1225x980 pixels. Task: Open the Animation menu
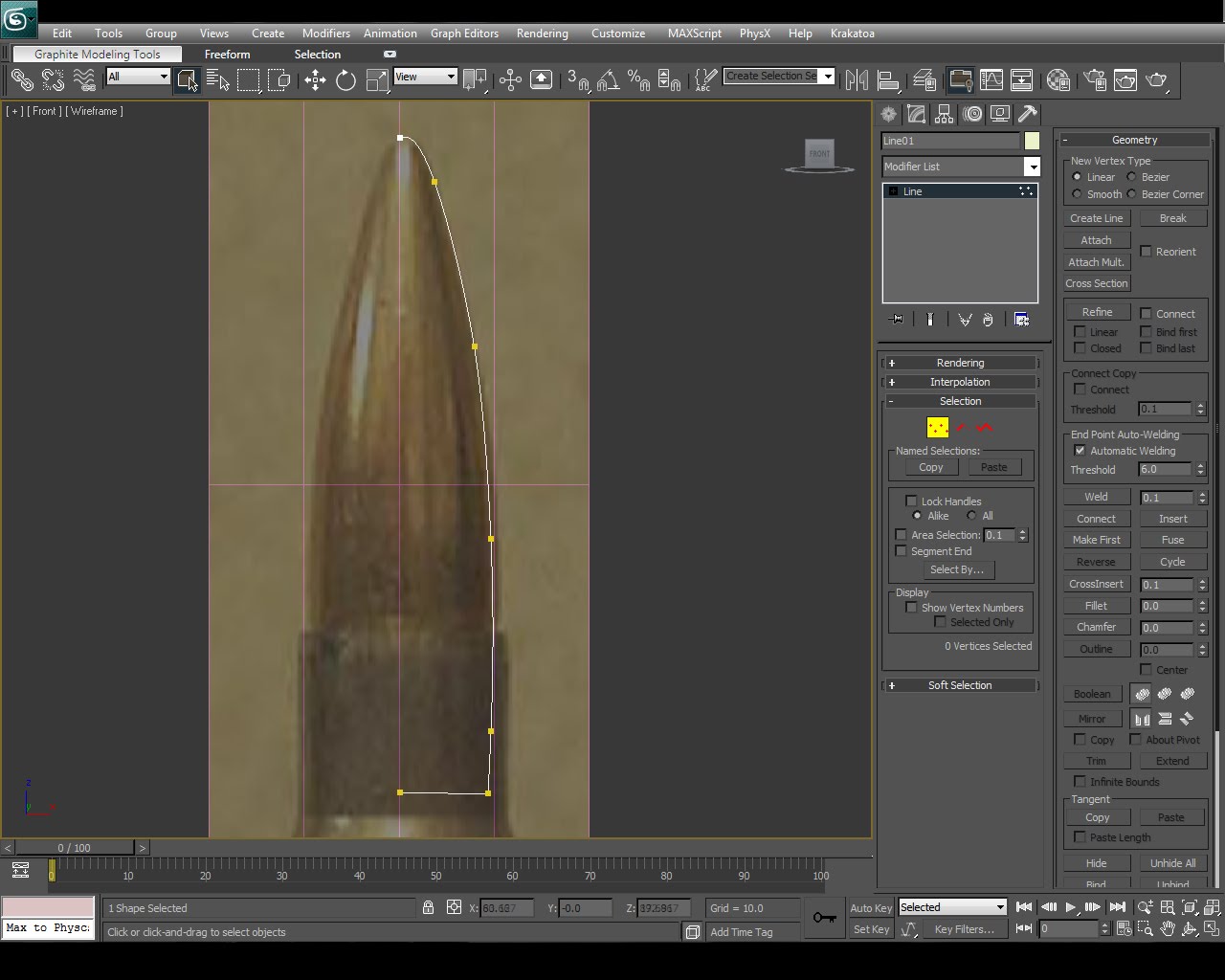[x=390, y=33]
